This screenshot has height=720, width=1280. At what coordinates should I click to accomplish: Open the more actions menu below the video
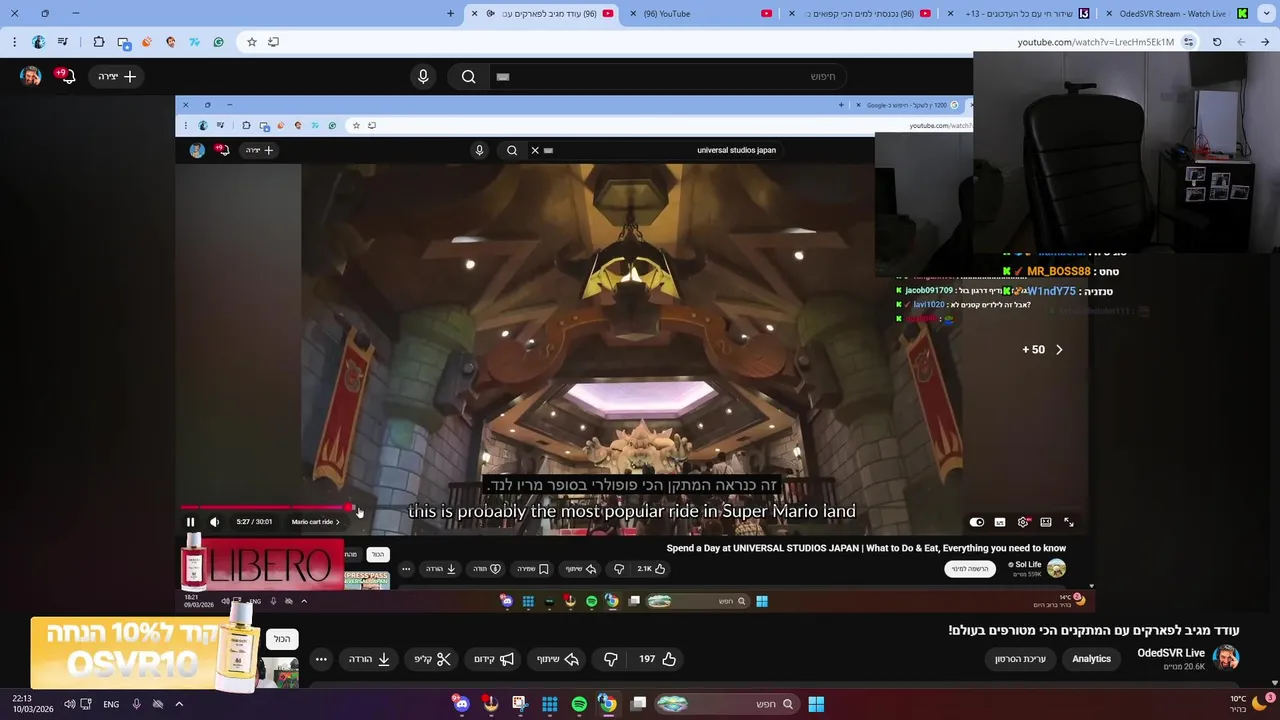(x=321, y=659)
